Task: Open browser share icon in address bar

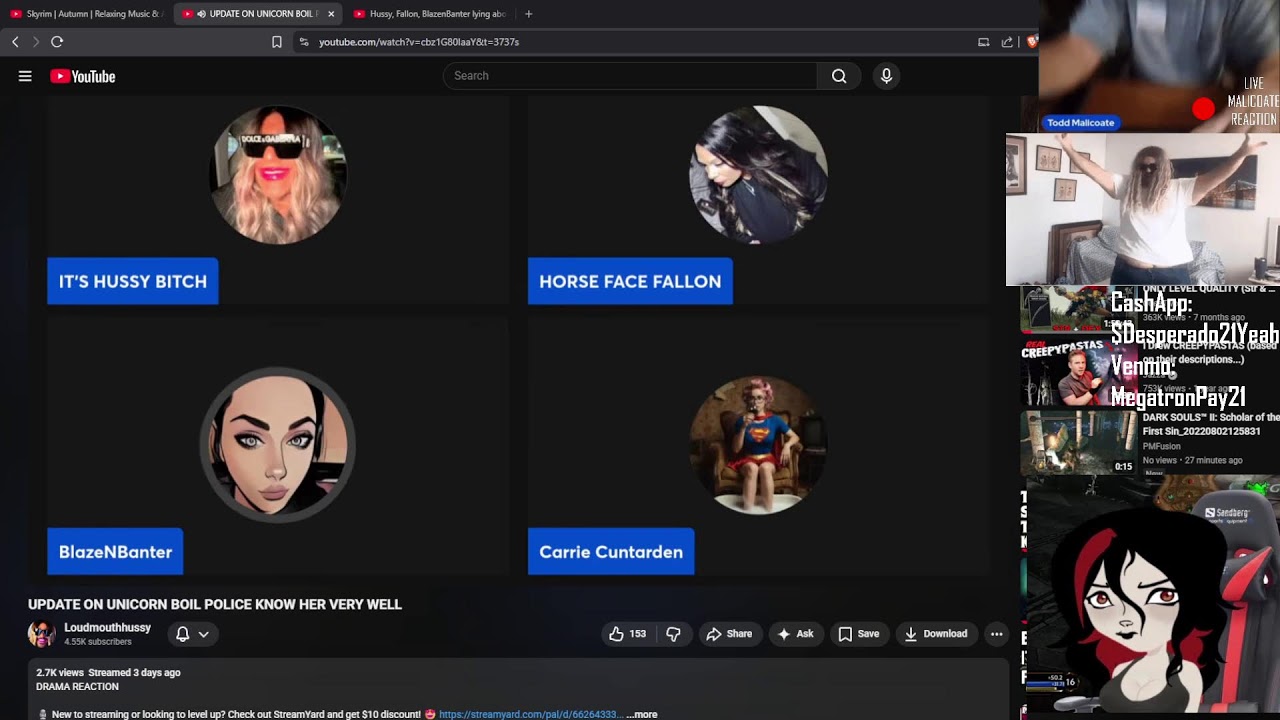Action: pyautogui.click(x=1007, y=42)
